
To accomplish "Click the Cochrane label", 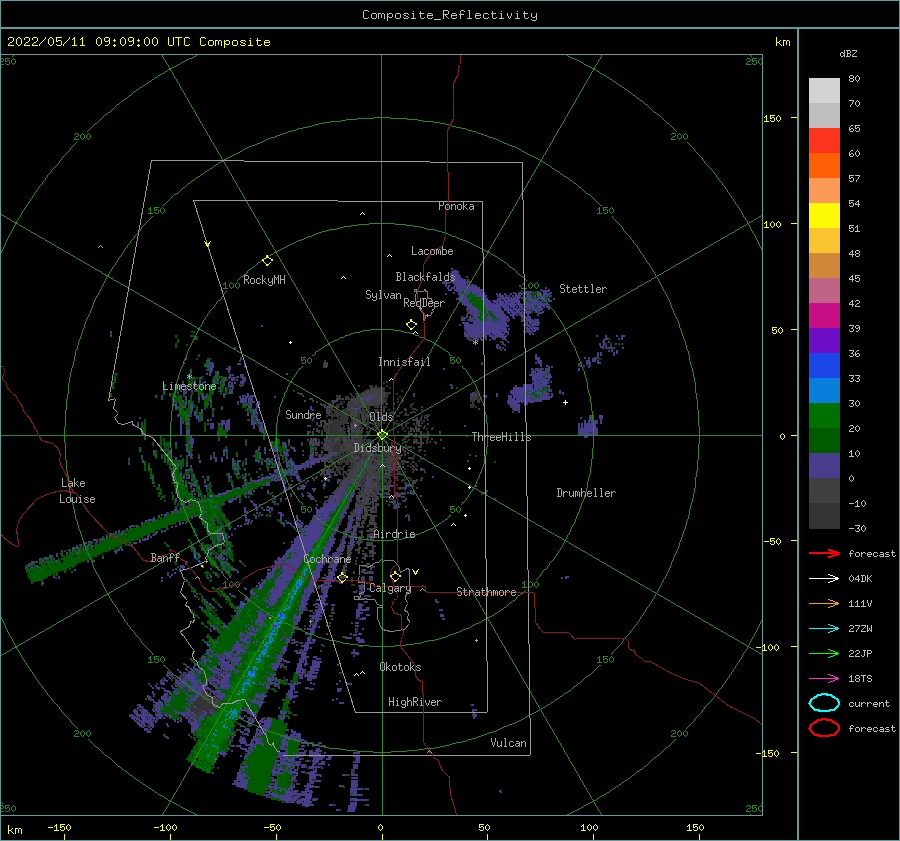I will click(327, 559).
